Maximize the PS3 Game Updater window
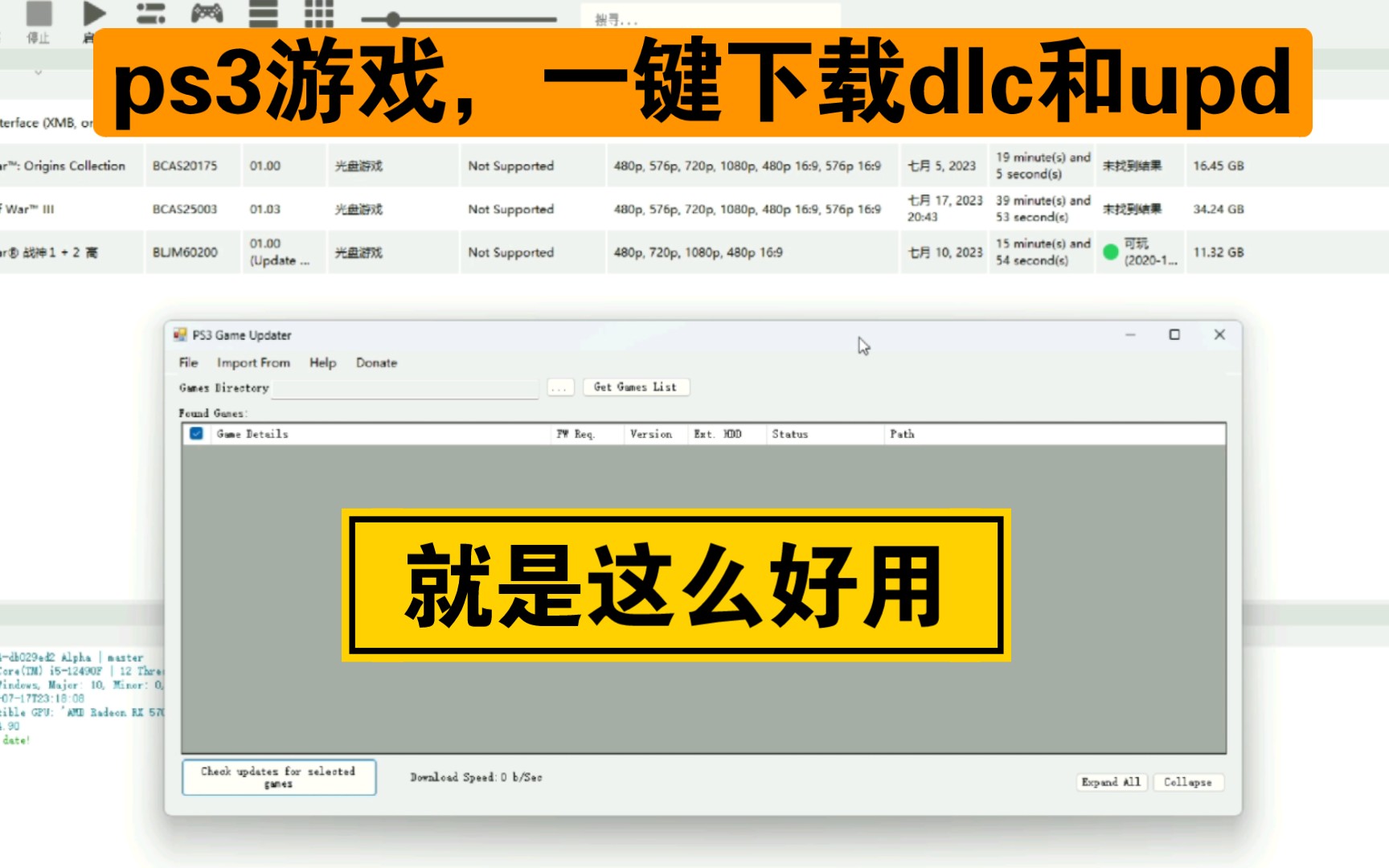Image resolution: width=1389 pixels, height=868 pixels. (1174, 334)
